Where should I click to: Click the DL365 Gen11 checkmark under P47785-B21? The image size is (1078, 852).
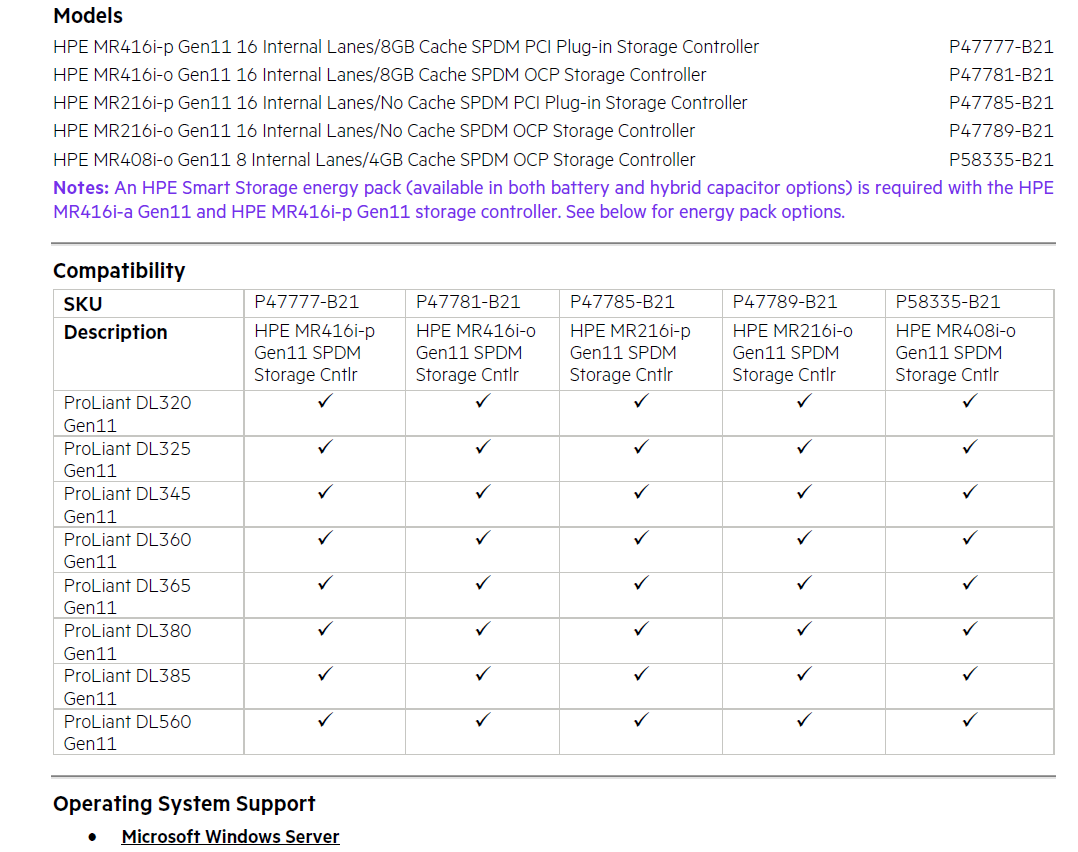coord(641,583)
